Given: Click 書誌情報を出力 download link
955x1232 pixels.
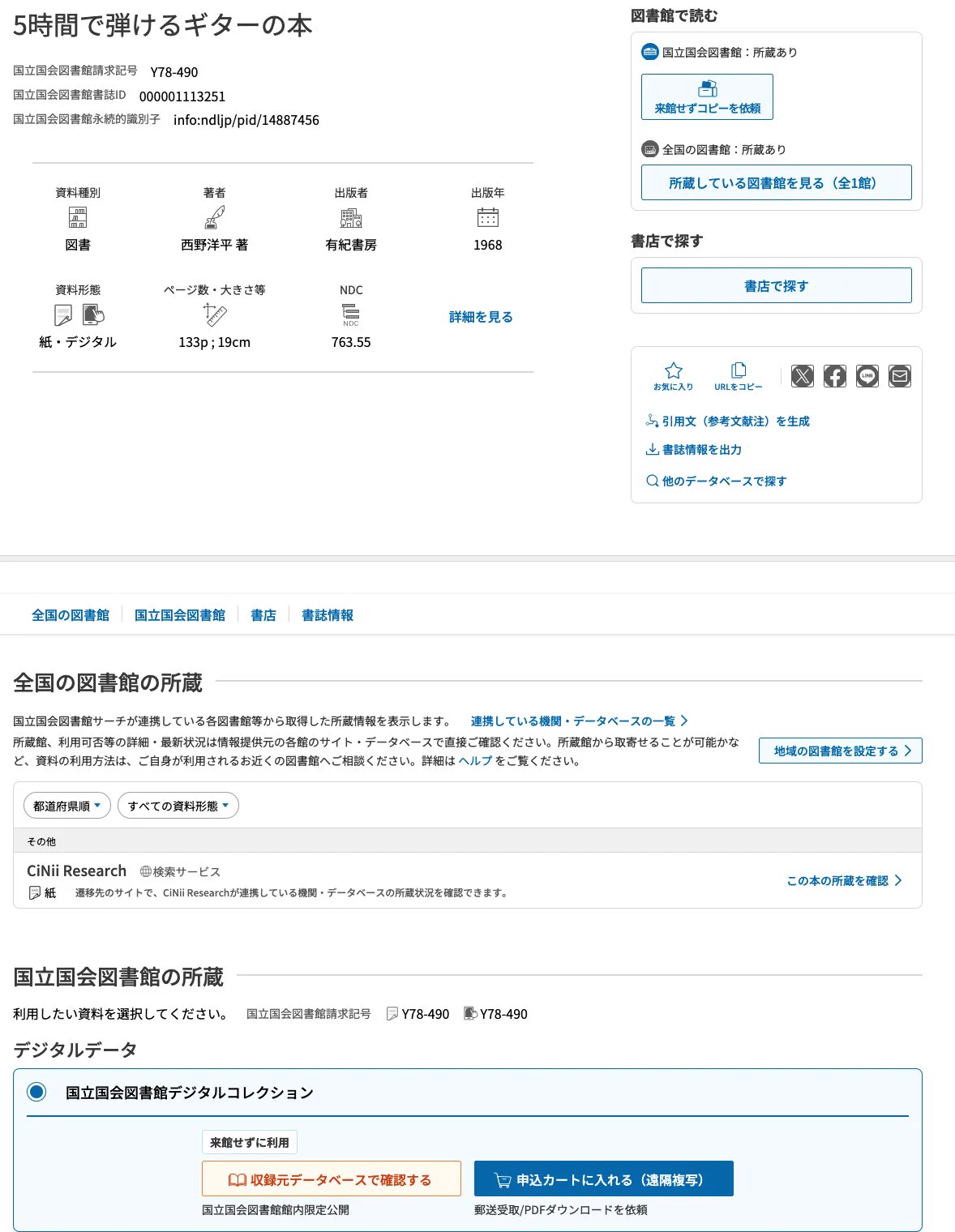Looking at the screenshot, I should (694, 449).
